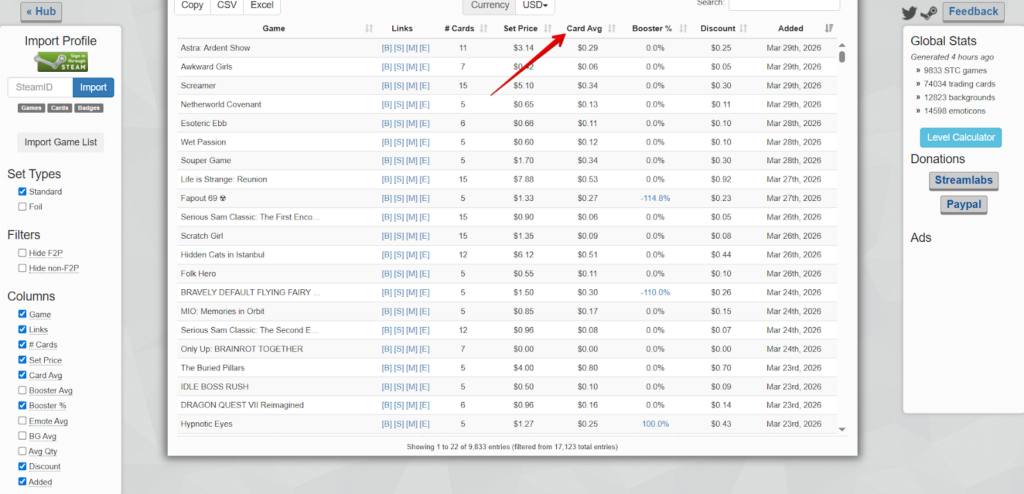
Task: Toggle the Game column checkbox
Action: click(22, 314)
